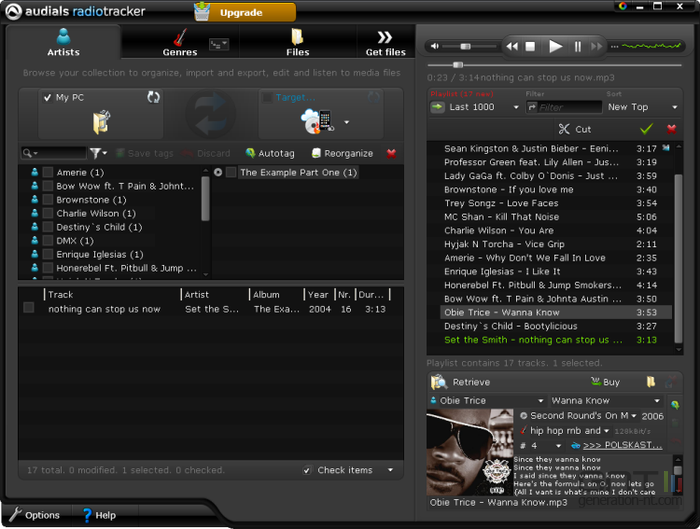Open the Obie Trice artist dropdown
Image resolution: width=700 pixels, height=529 pixels.
[541, 400]
